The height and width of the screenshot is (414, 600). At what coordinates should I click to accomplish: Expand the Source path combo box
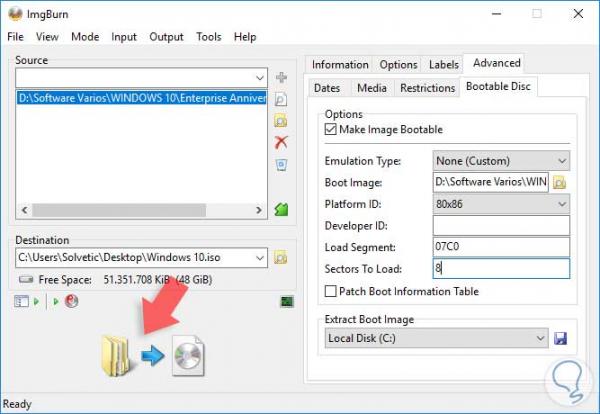click(x=260, y=78)
